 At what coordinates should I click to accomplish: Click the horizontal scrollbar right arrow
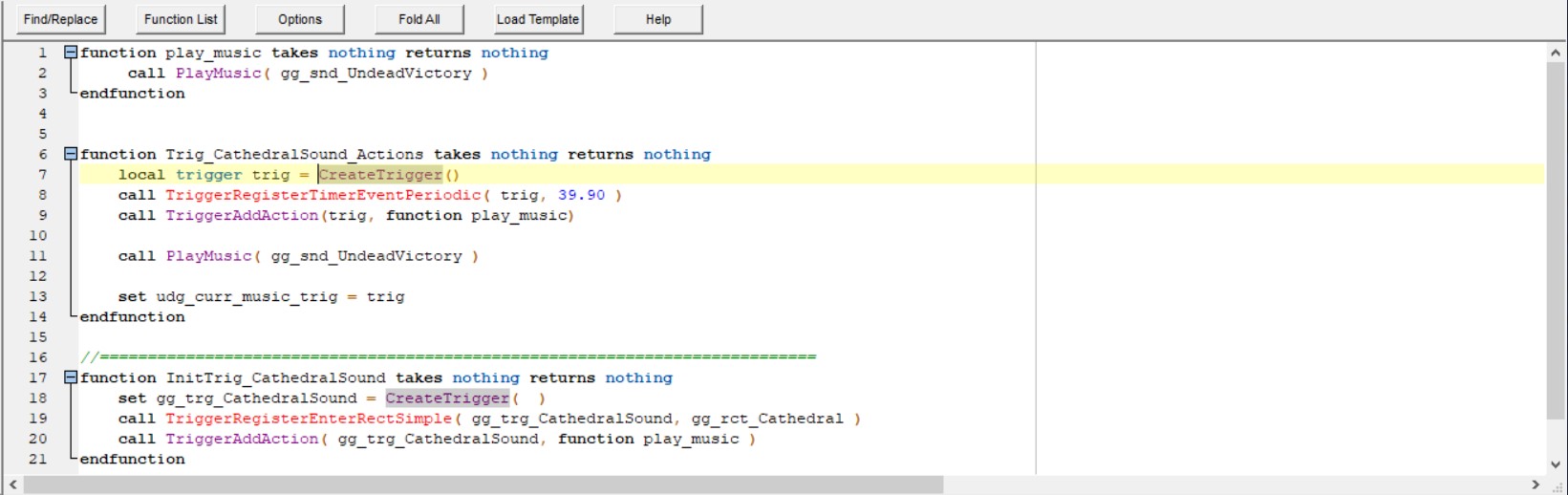[1536, 484]
